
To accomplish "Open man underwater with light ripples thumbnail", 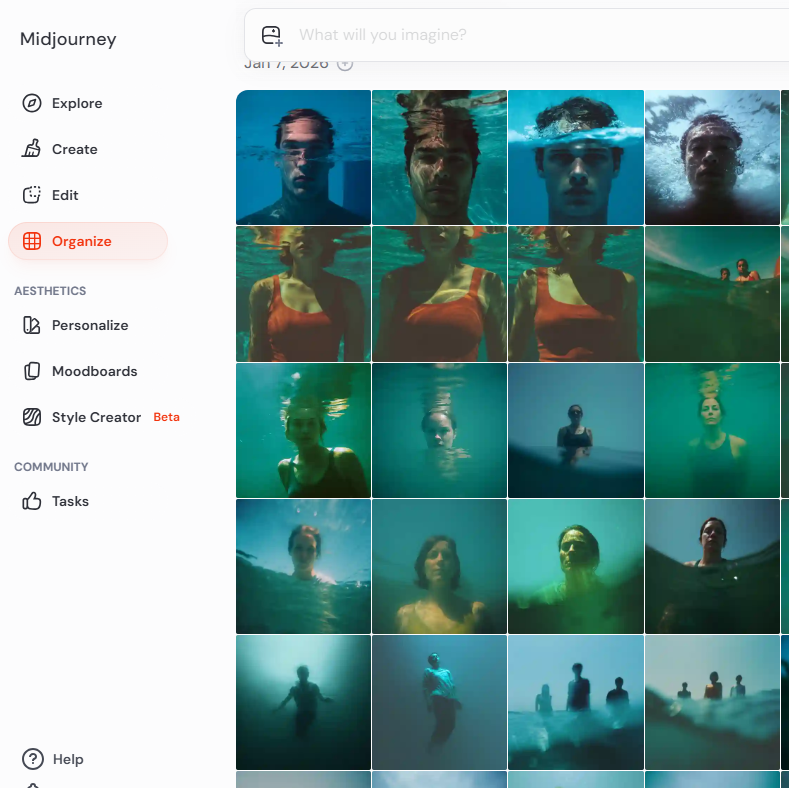I will (439, 157).
